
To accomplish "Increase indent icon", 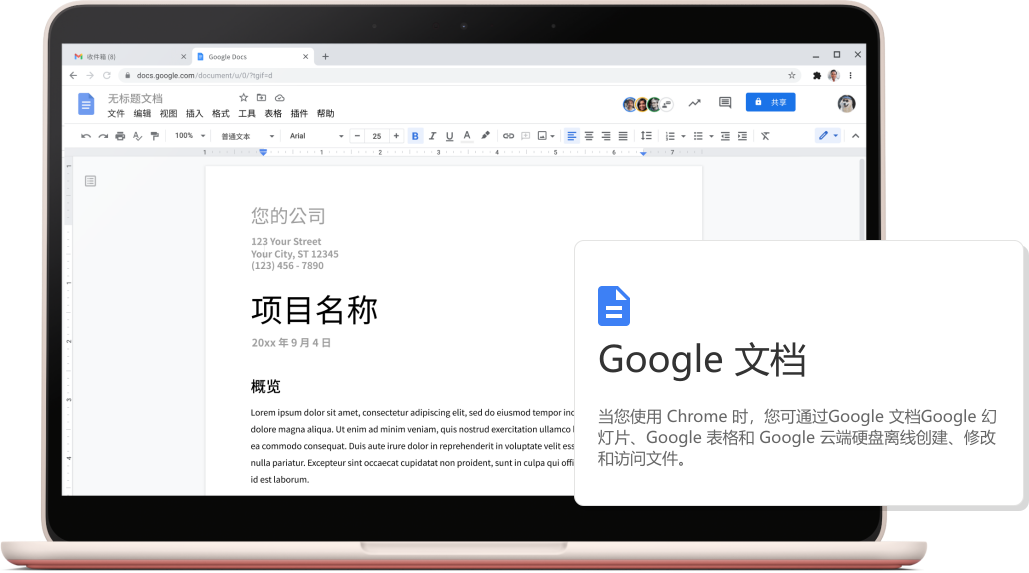I will pos(742,136).
